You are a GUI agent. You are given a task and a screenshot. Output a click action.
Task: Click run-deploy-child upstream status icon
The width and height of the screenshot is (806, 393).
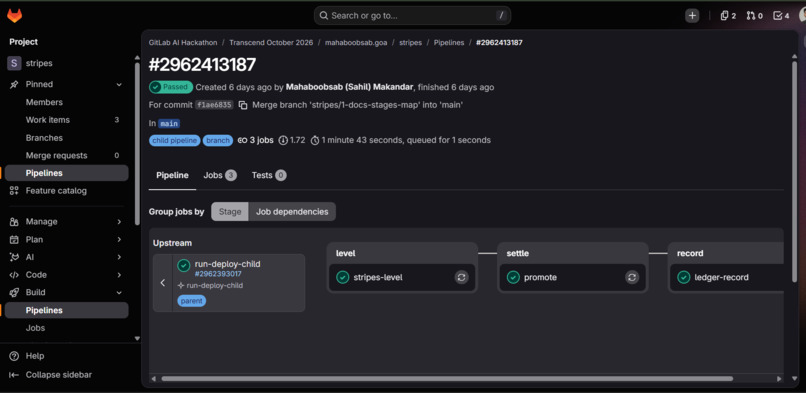pyautogui.click(x=184, y=266)
